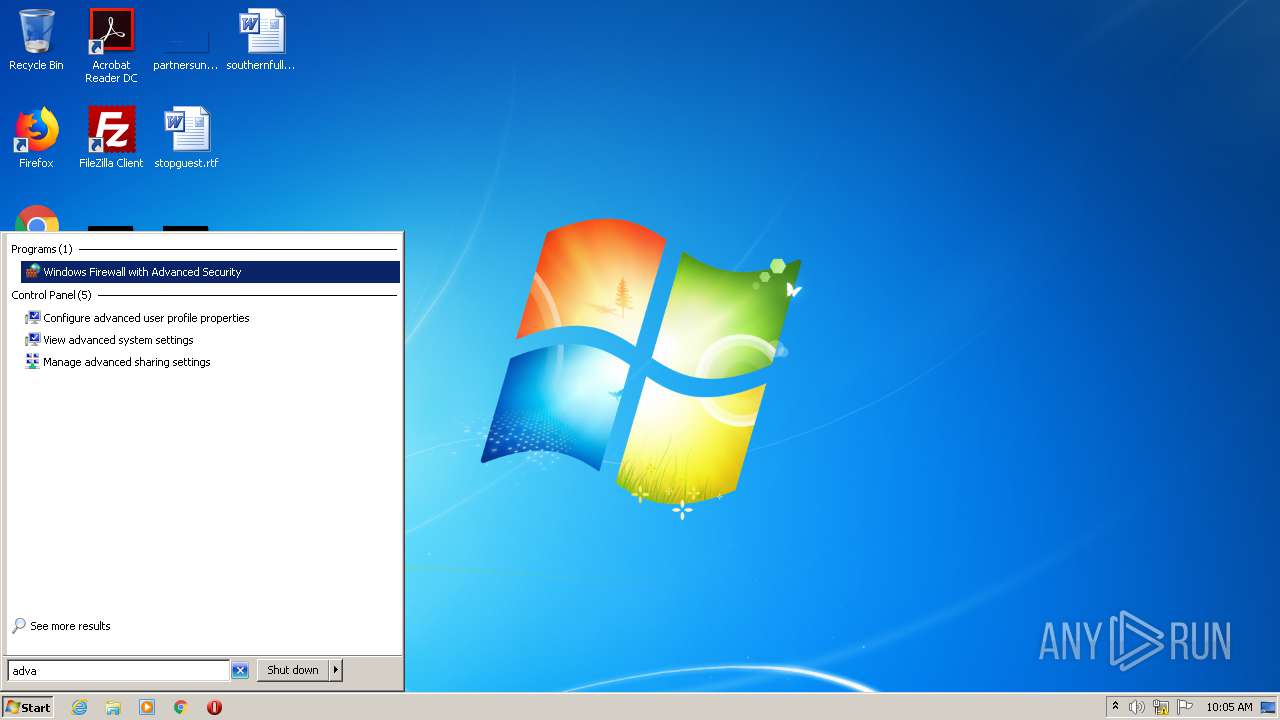
Task: Show hidden tray icons arrow
Action: [x=1116, y=707]
